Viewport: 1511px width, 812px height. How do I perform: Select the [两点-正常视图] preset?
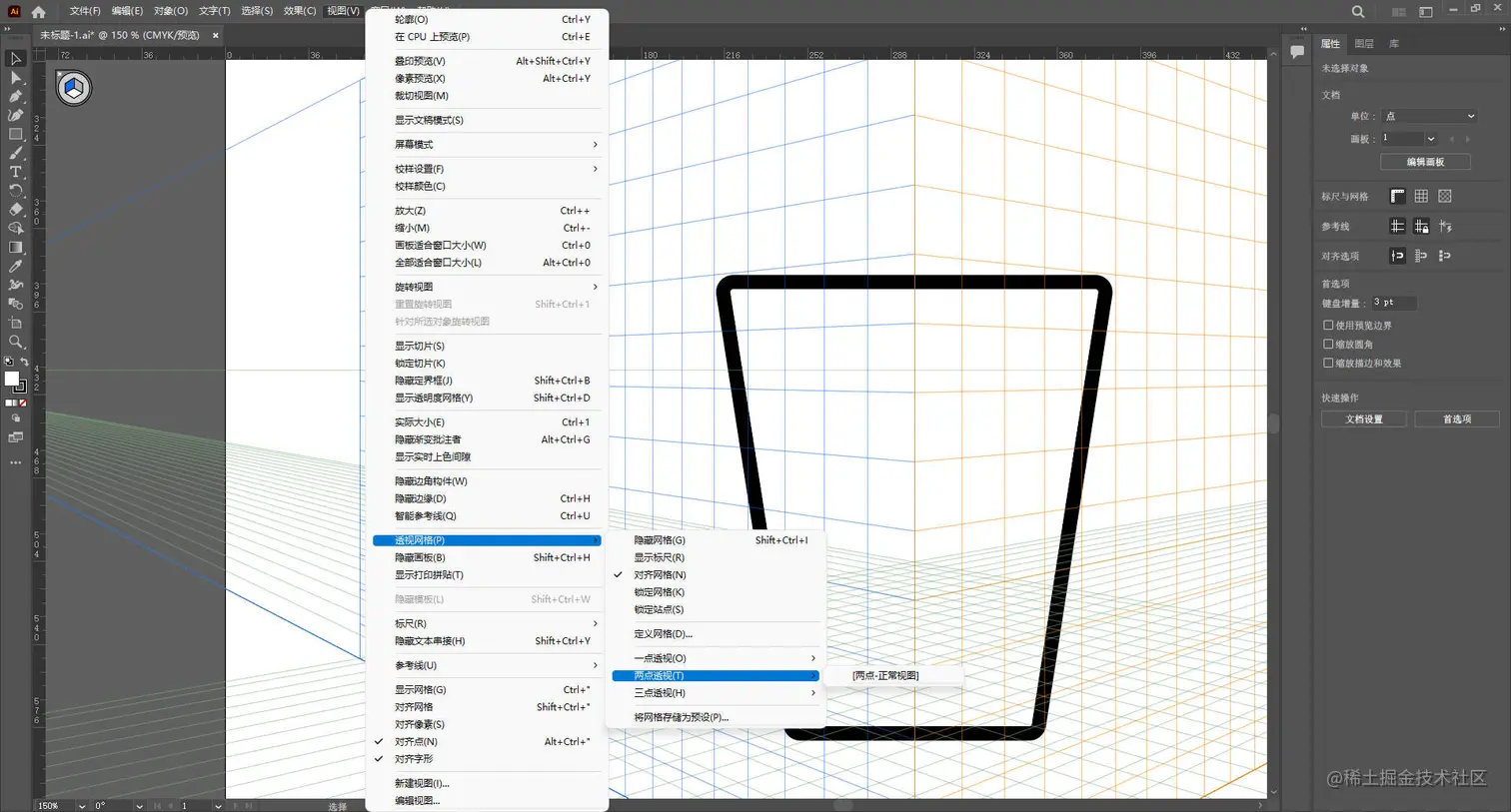coord(885,676)
